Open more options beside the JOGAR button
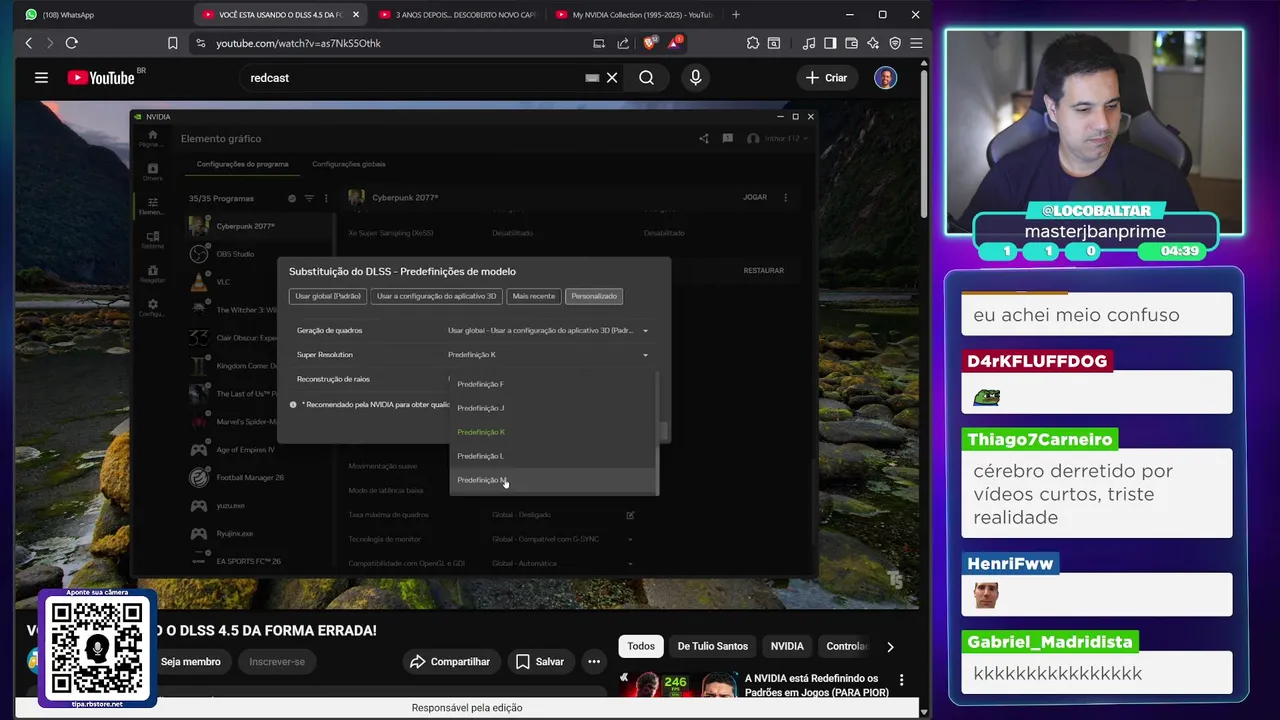Screen dimensions: 1280x720 point(785,197)
